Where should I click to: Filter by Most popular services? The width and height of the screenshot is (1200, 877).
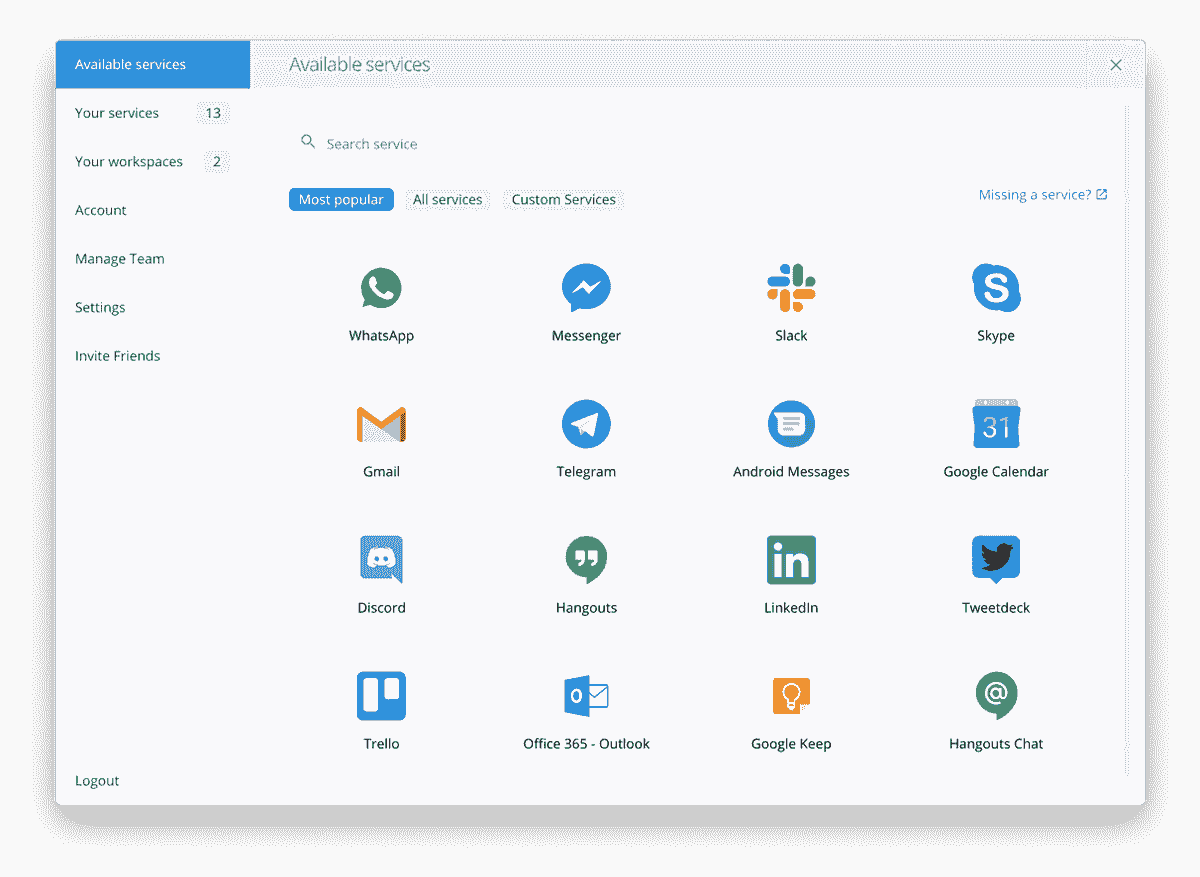pos(341,199)
